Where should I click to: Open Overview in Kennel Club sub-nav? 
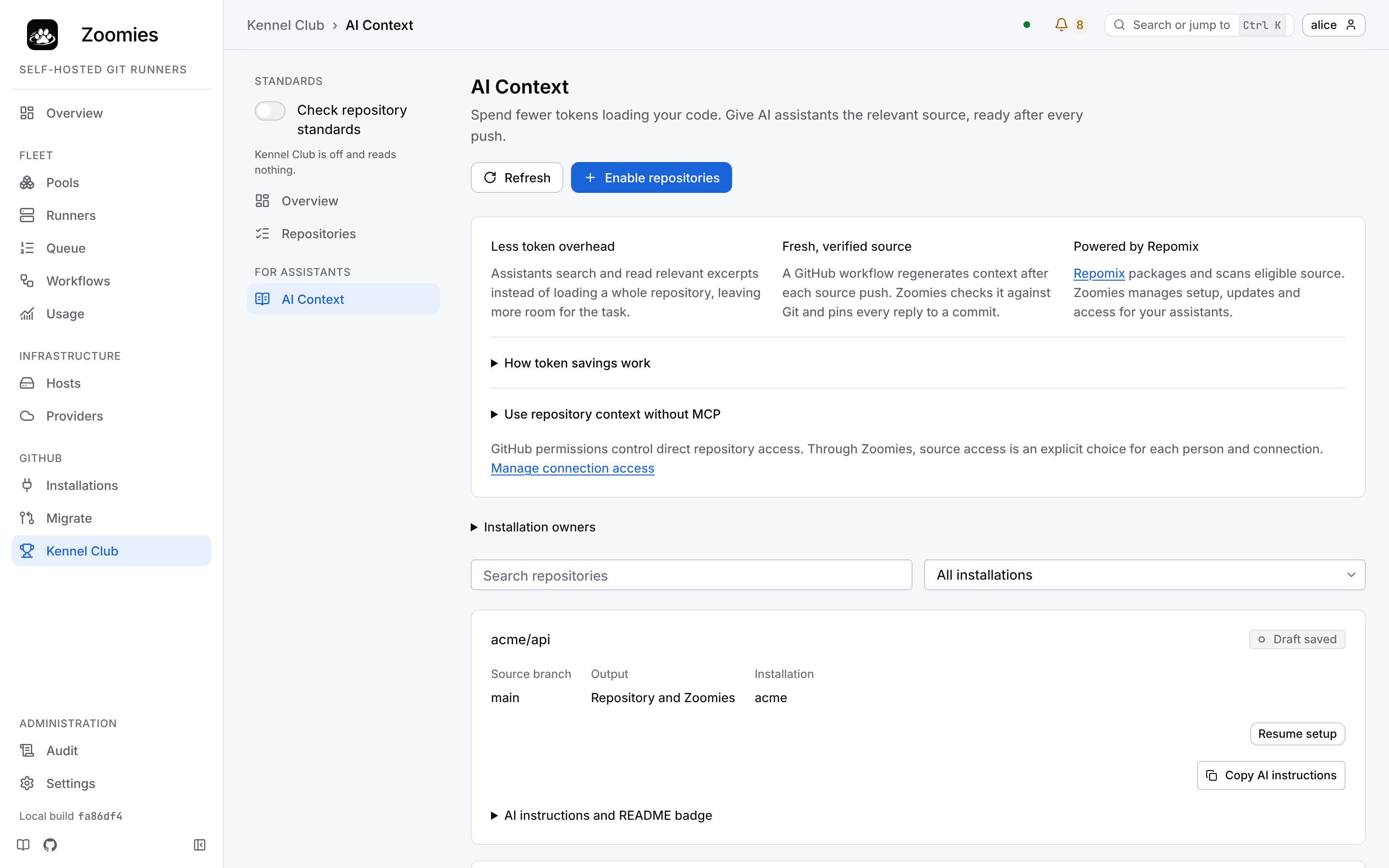click(343, 201)
